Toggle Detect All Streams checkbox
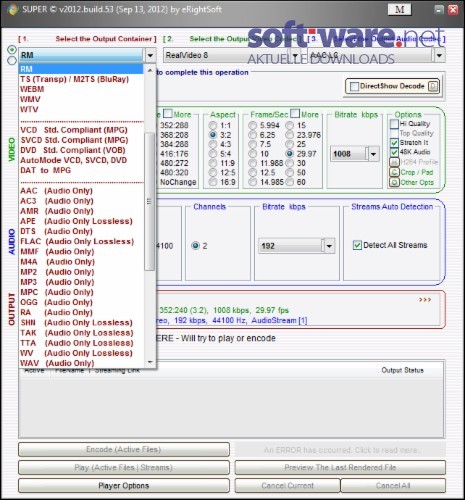The image size is (465, 500). click(x=357, y=245)
